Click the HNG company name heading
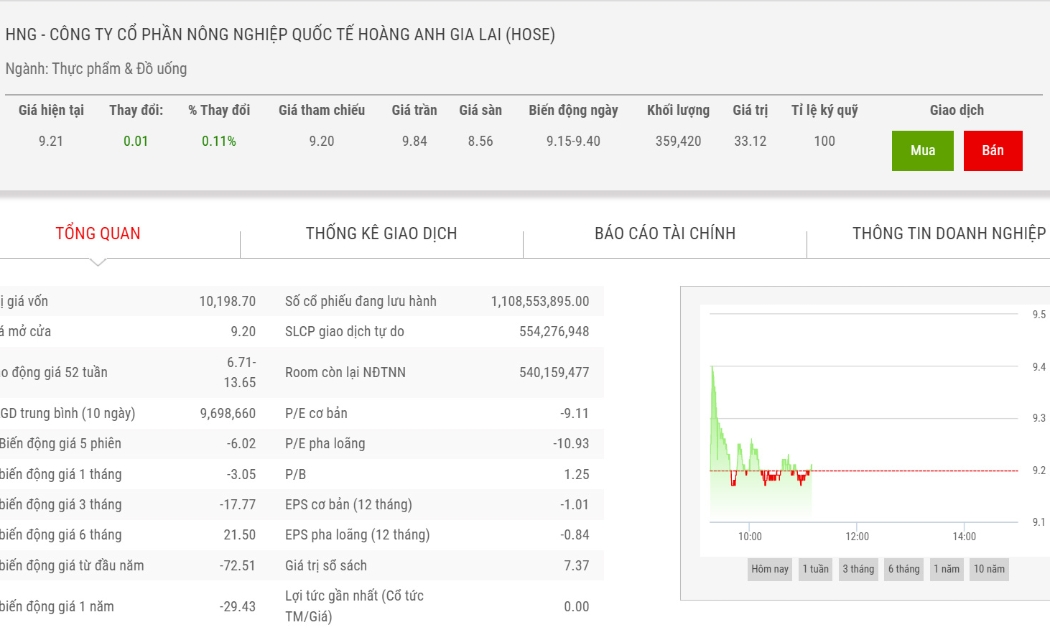1050x630 pixels. coord(280,34)
